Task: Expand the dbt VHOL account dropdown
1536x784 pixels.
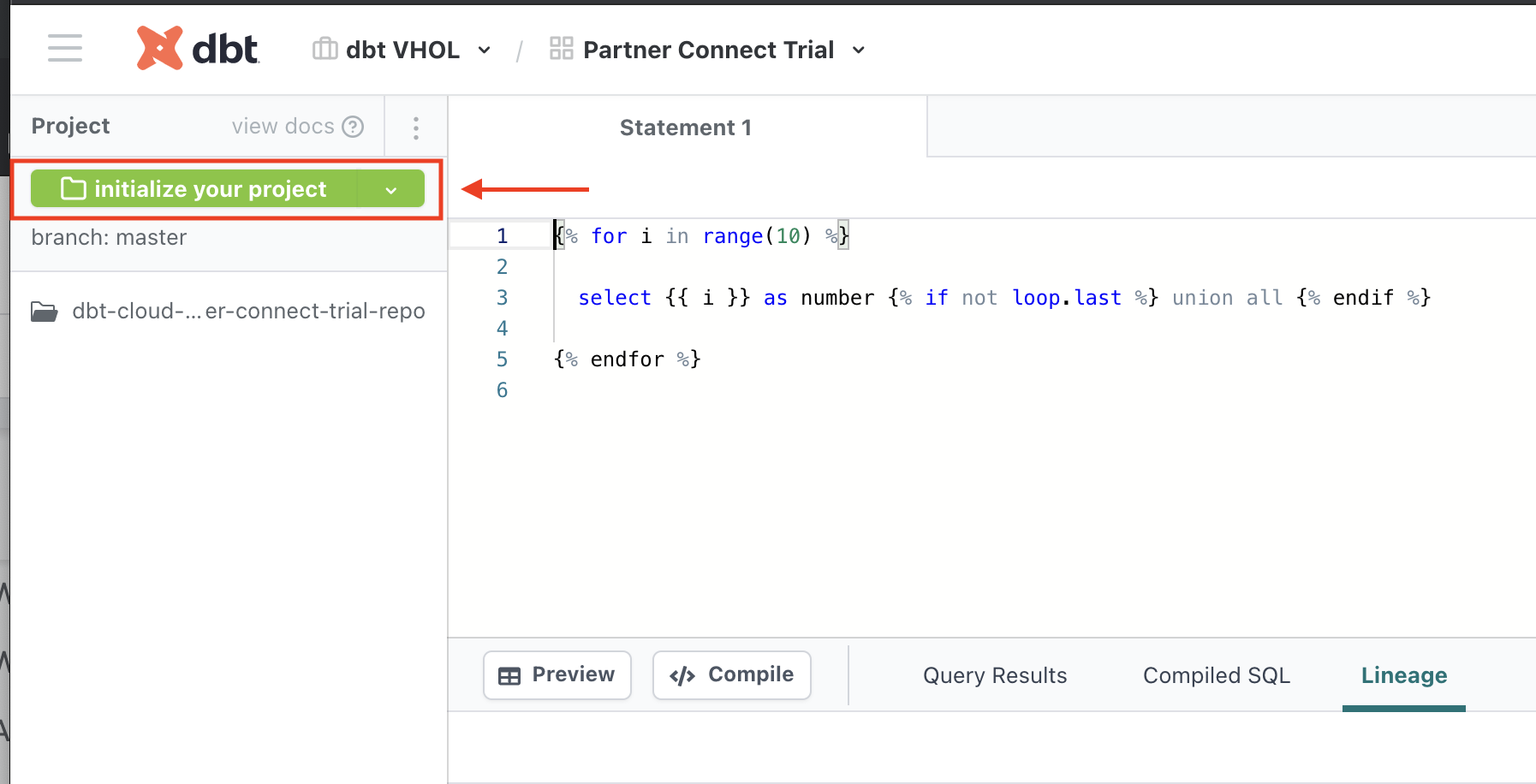Action: tap(485, 50)
